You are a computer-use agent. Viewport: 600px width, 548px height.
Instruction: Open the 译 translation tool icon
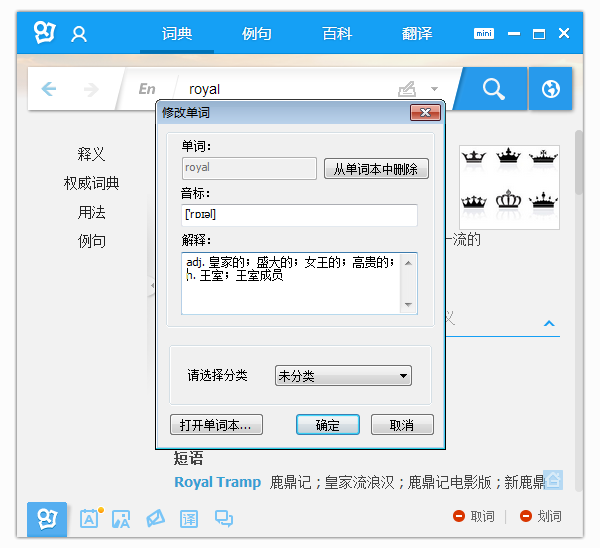(189, 519)
